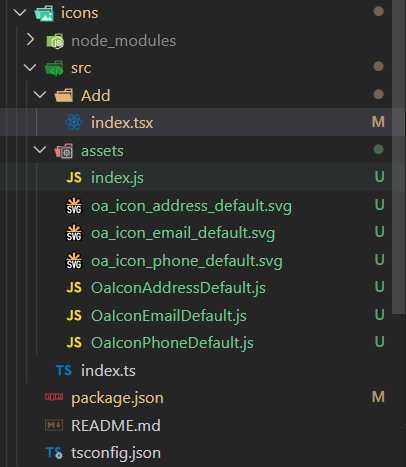
Task: Open OaIconAddressDefault.js file
Action: (x=178, y=288)
